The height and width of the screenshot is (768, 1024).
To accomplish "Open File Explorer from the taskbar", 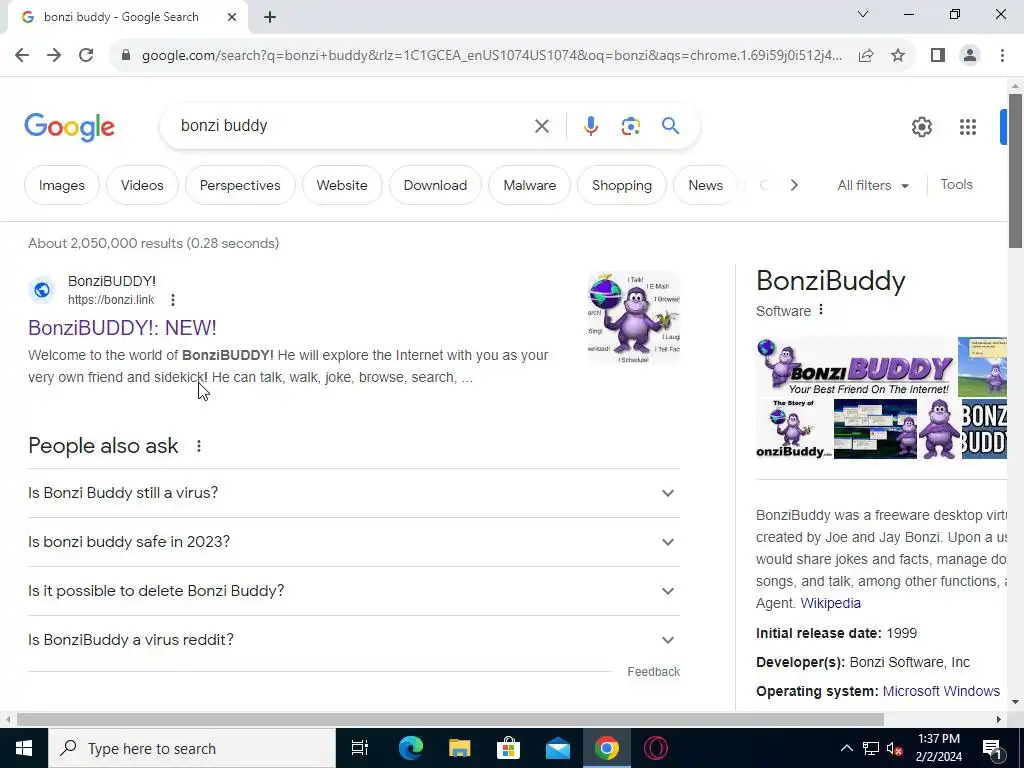I will tap(459, 748).
